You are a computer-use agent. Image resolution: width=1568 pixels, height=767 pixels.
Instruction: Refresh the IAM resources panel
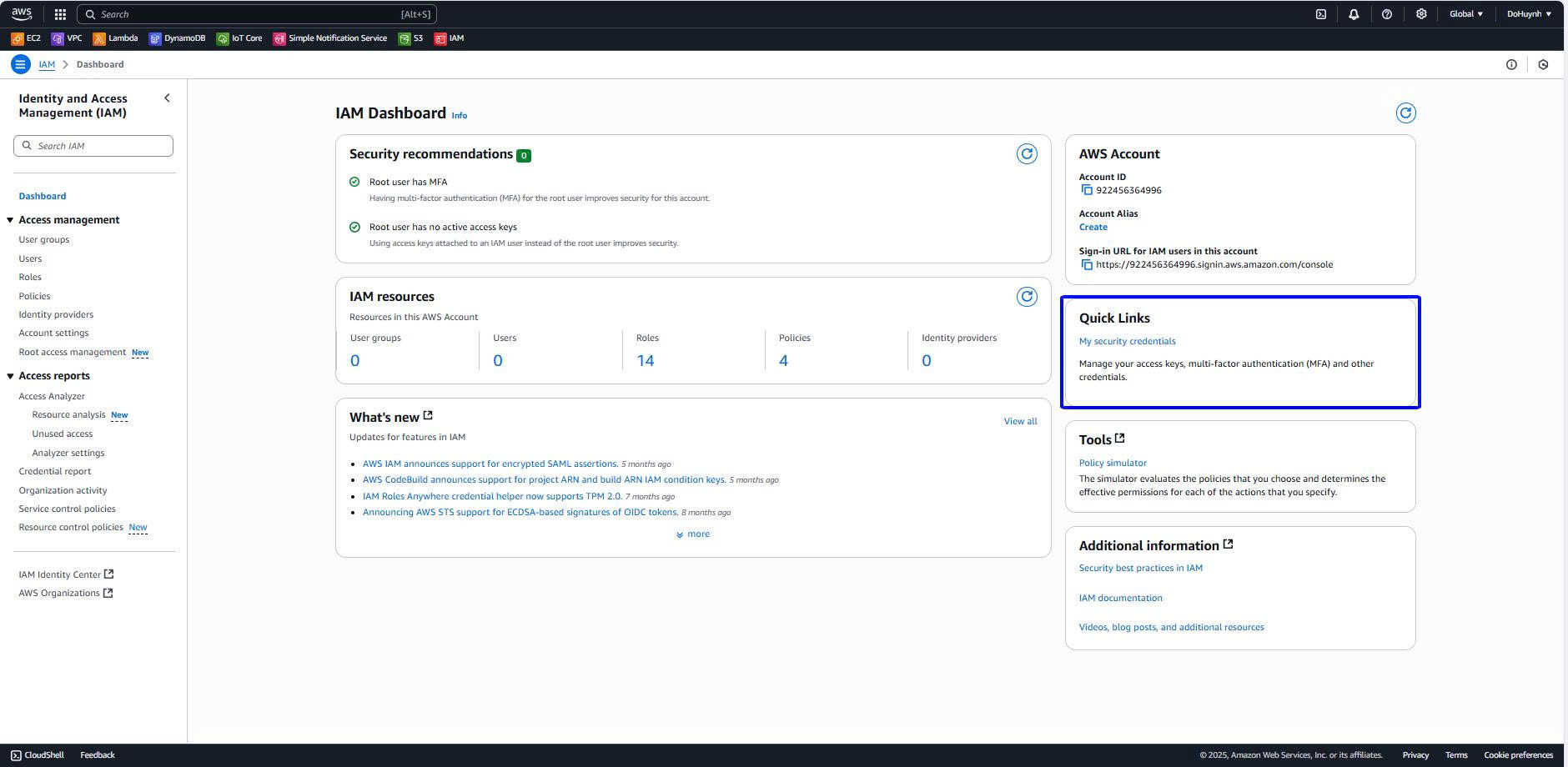[x=1027, y=297]
